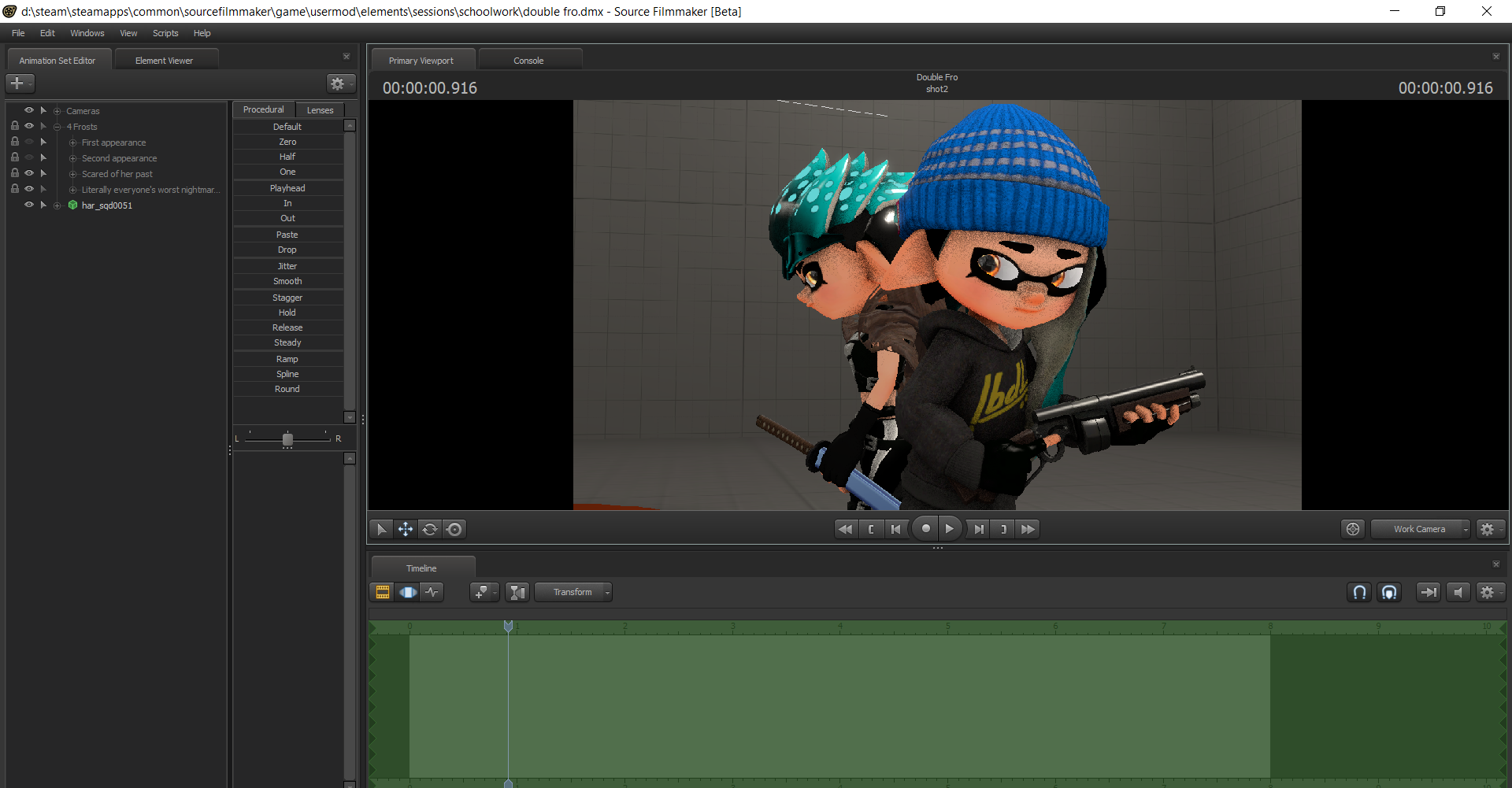Play the shot in the viewport
Screen dimensions: 1512x788
(950, 529)
